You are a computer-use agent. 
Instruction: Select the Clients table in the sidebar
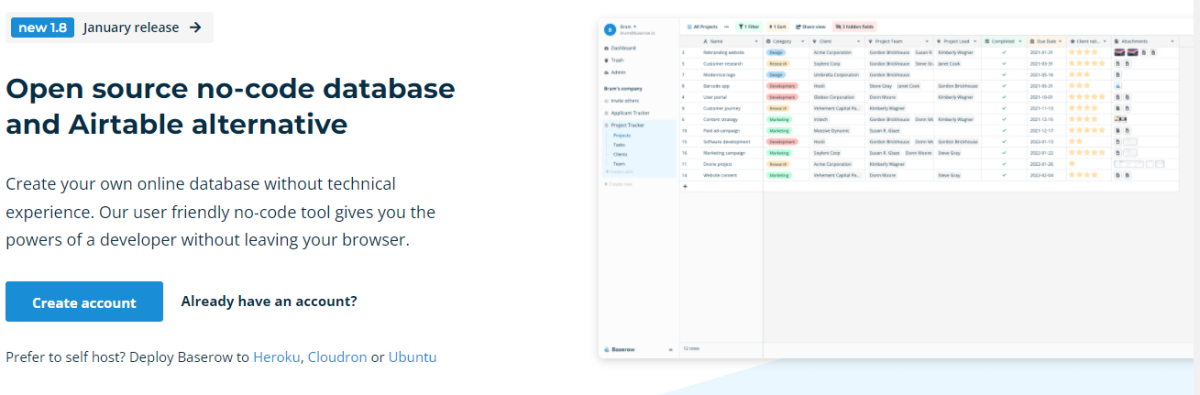(x=620, y=154)
